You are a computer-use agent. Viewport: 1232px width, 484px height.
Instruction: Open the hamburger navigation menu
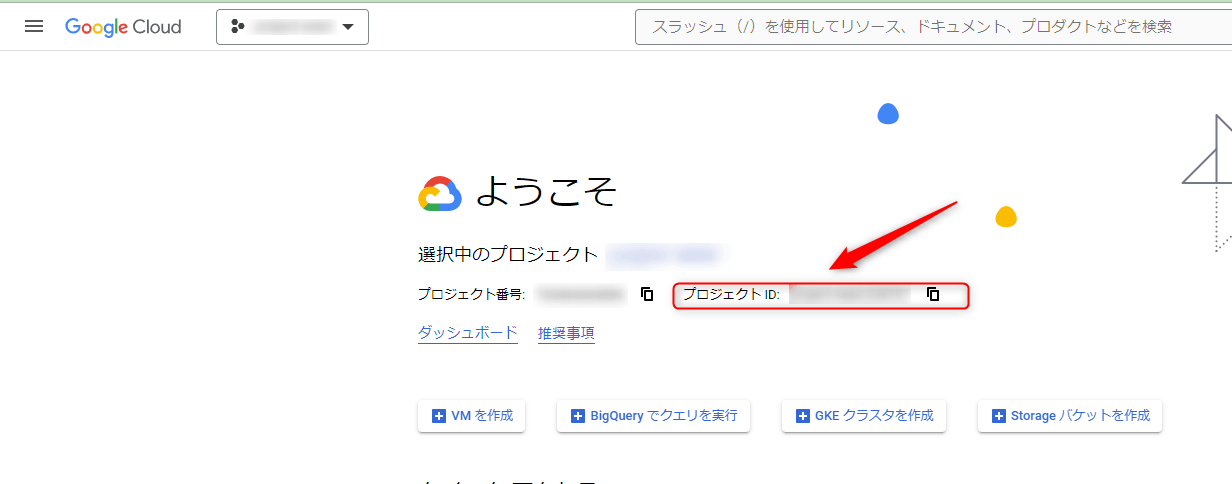point(34,27)
